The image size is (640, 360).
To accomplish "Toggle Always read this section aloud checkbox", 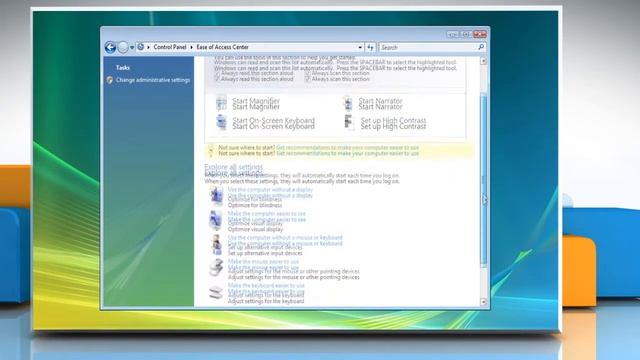I will tap(217, 79).
